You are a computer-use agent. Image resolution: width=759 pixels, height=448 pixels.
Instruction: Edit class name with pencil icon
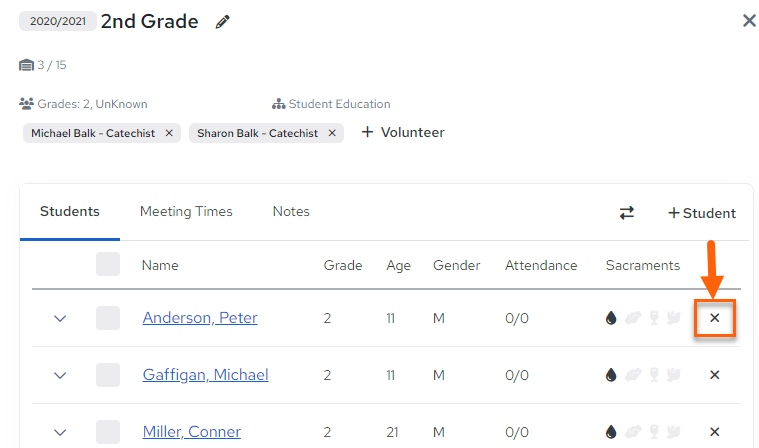coord(223,22)
